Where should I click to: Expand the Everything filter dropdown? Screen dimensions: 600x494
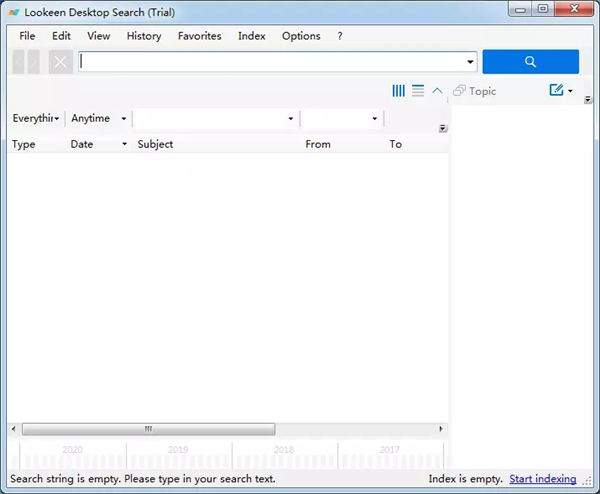(36, 118)
